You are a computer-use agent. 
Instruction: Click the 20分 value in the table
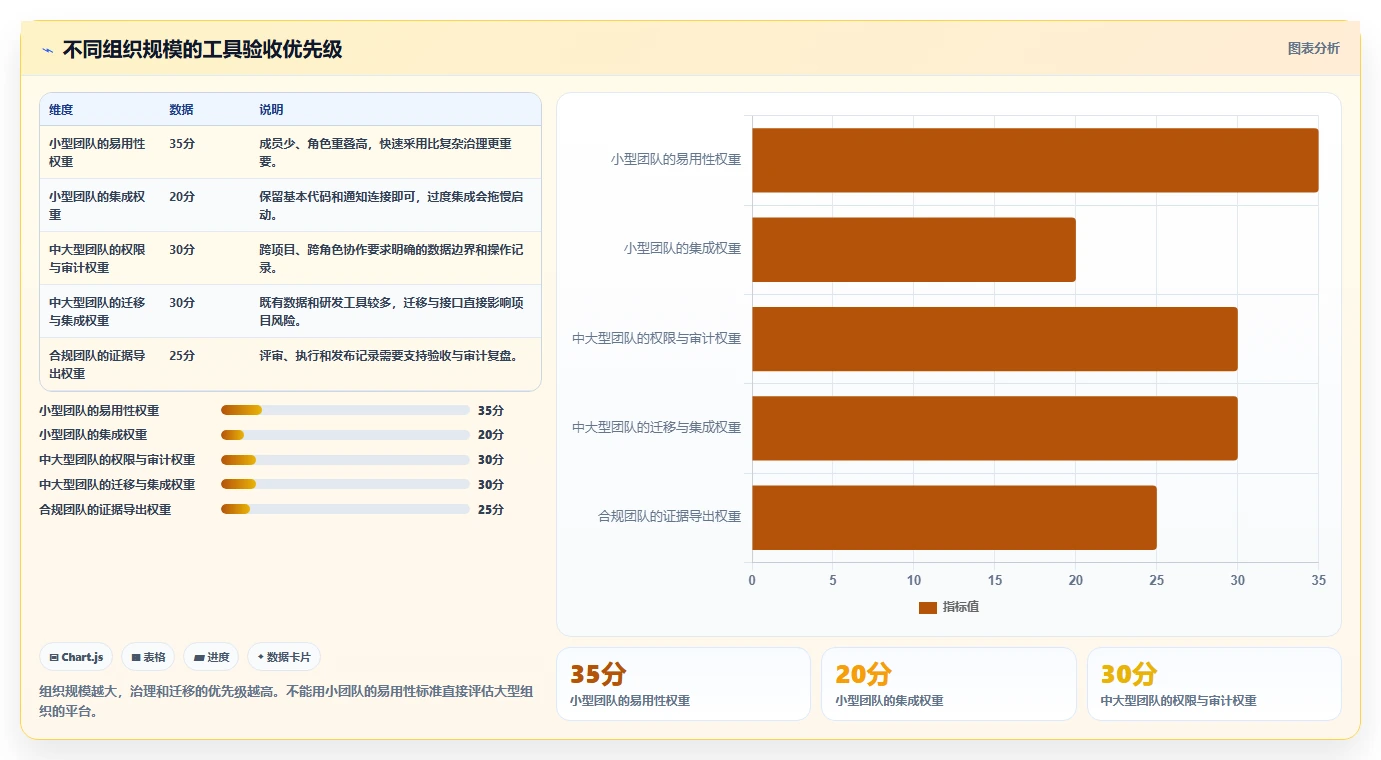pos(182,197)
